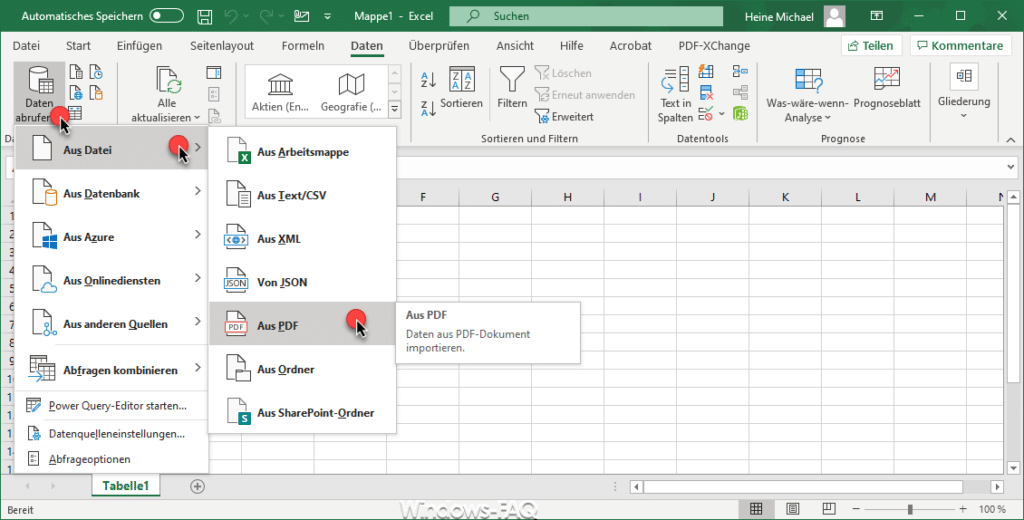Choose Von JSON from the submenu
The image size is (1024, 520).
point(302,282)
